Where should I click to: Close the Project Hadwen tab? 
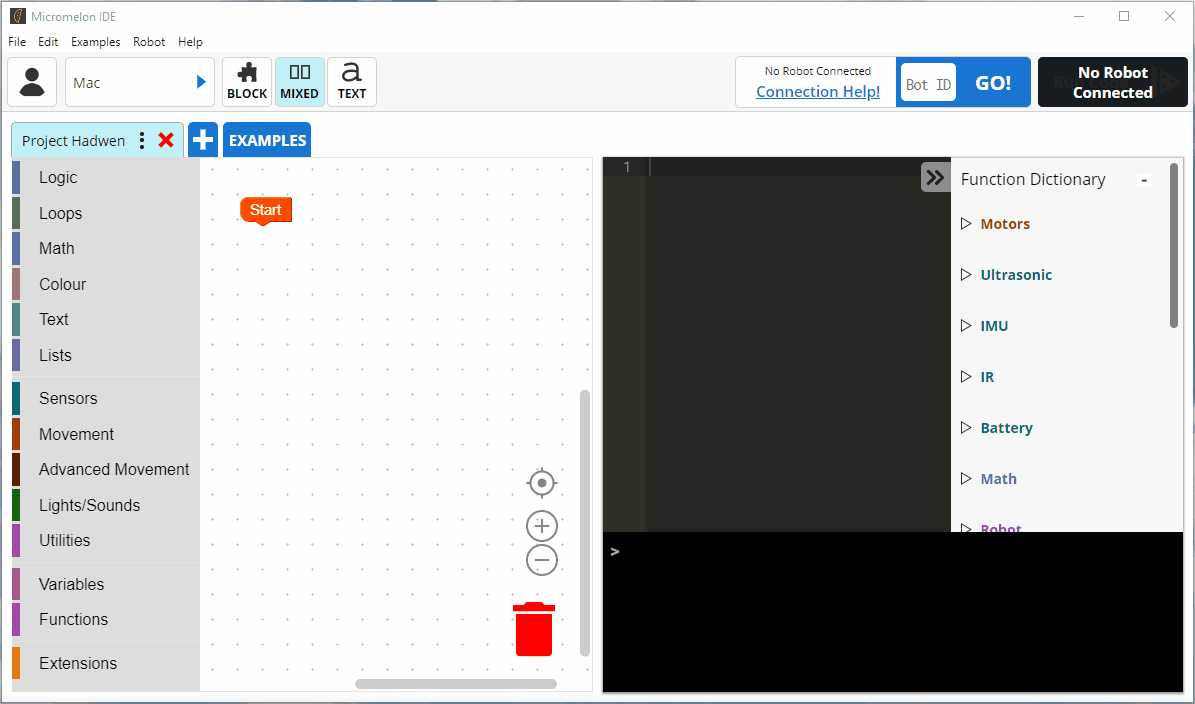tap(166, 140)
